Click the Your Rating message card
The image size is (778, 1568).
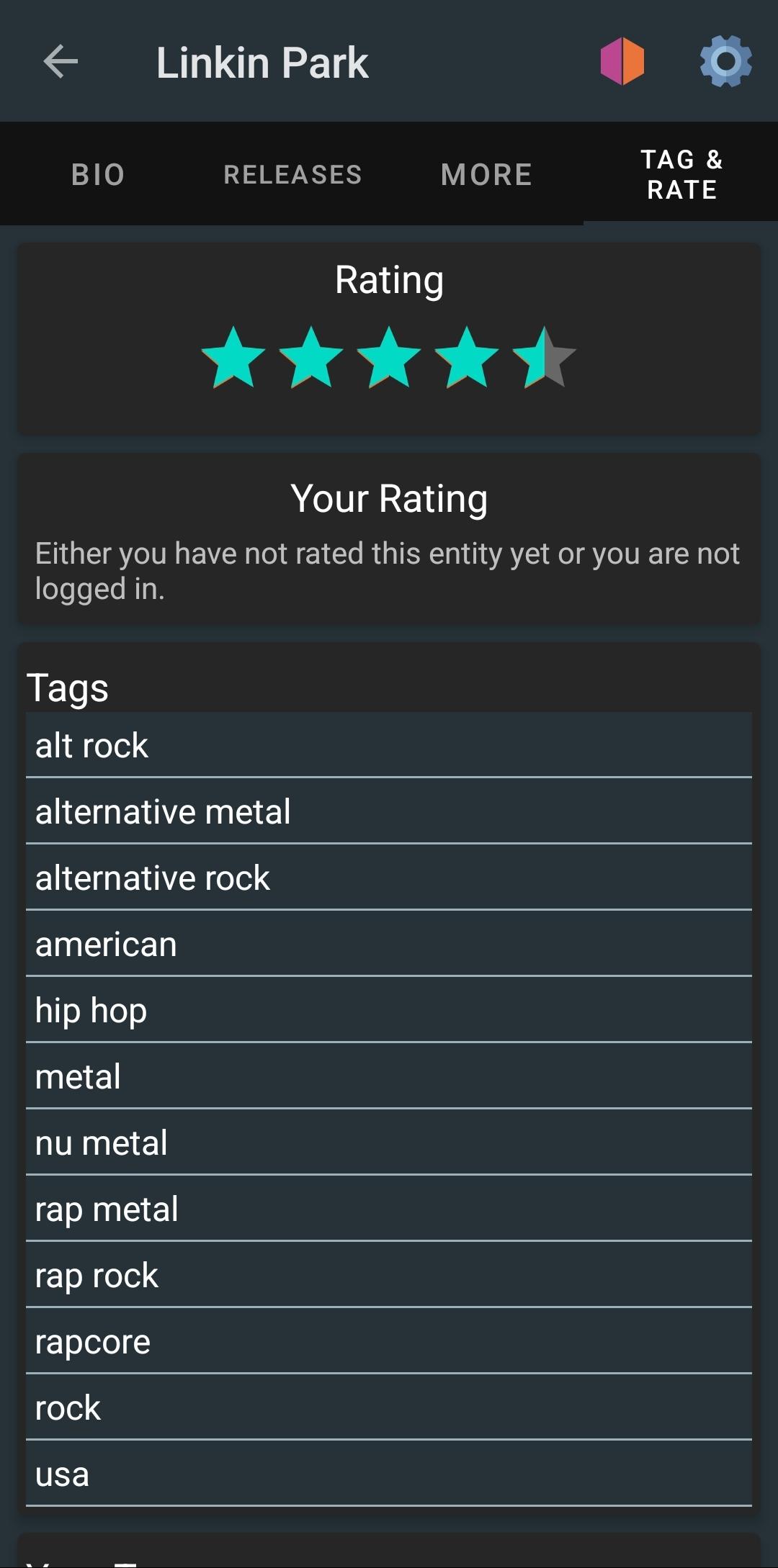point(389,540)
